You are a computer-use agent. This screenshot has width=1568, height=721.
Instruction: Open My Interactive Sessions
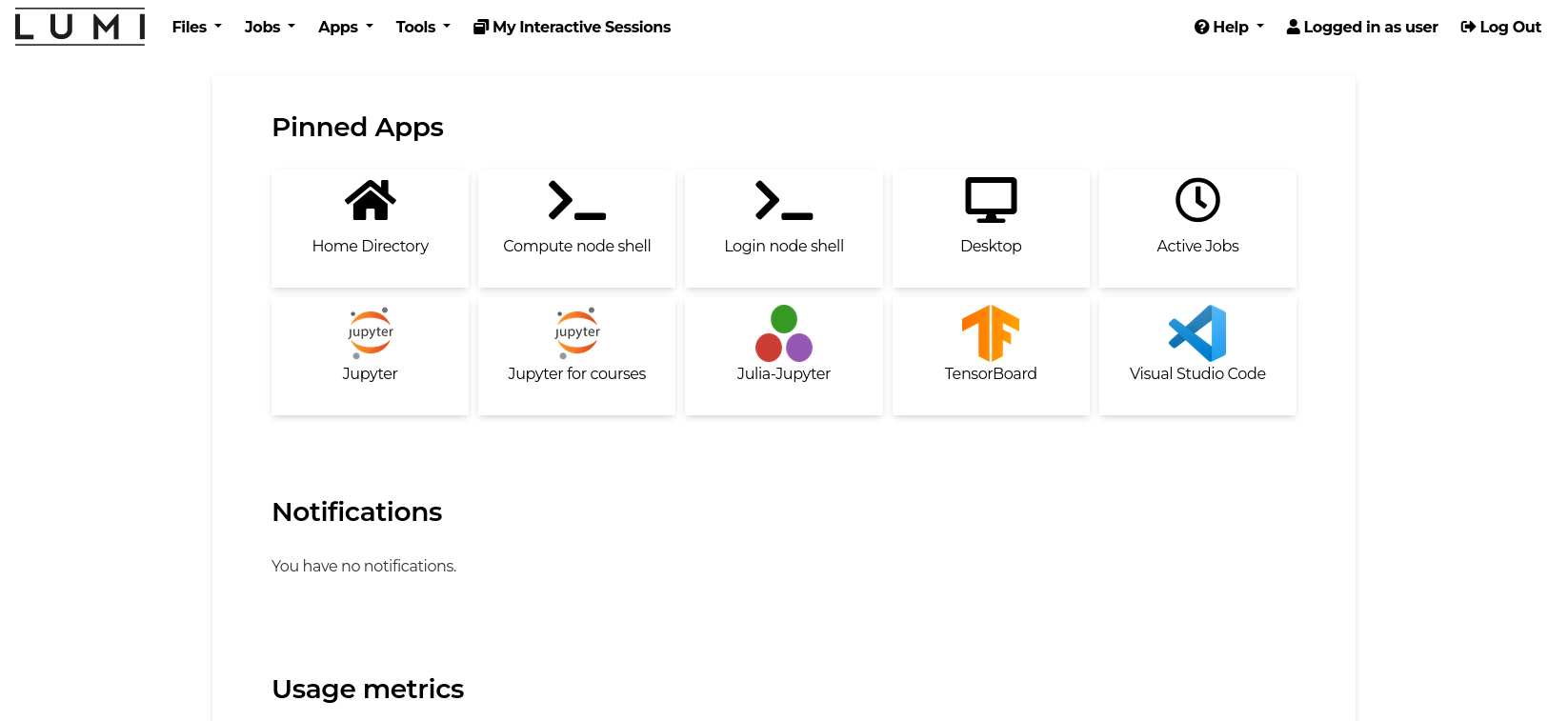coord(571,27)
